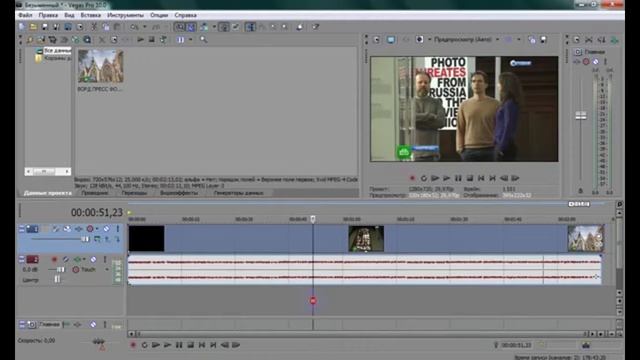Toggle loop playback in bottom transport

pyautogui.click(x=144, y=345)
